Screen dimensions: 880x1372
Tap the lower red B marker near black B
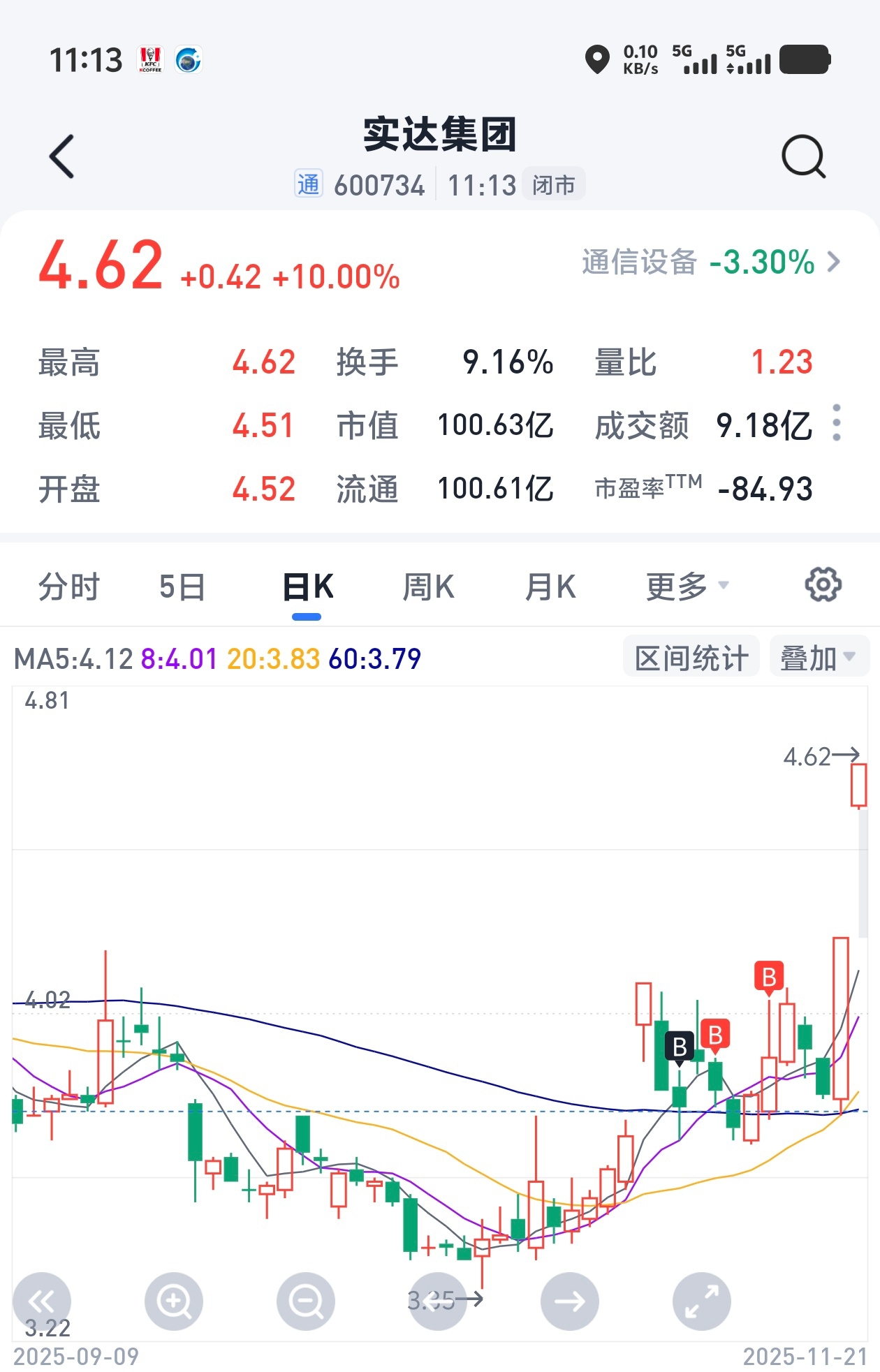click(x=715, y=1035)
